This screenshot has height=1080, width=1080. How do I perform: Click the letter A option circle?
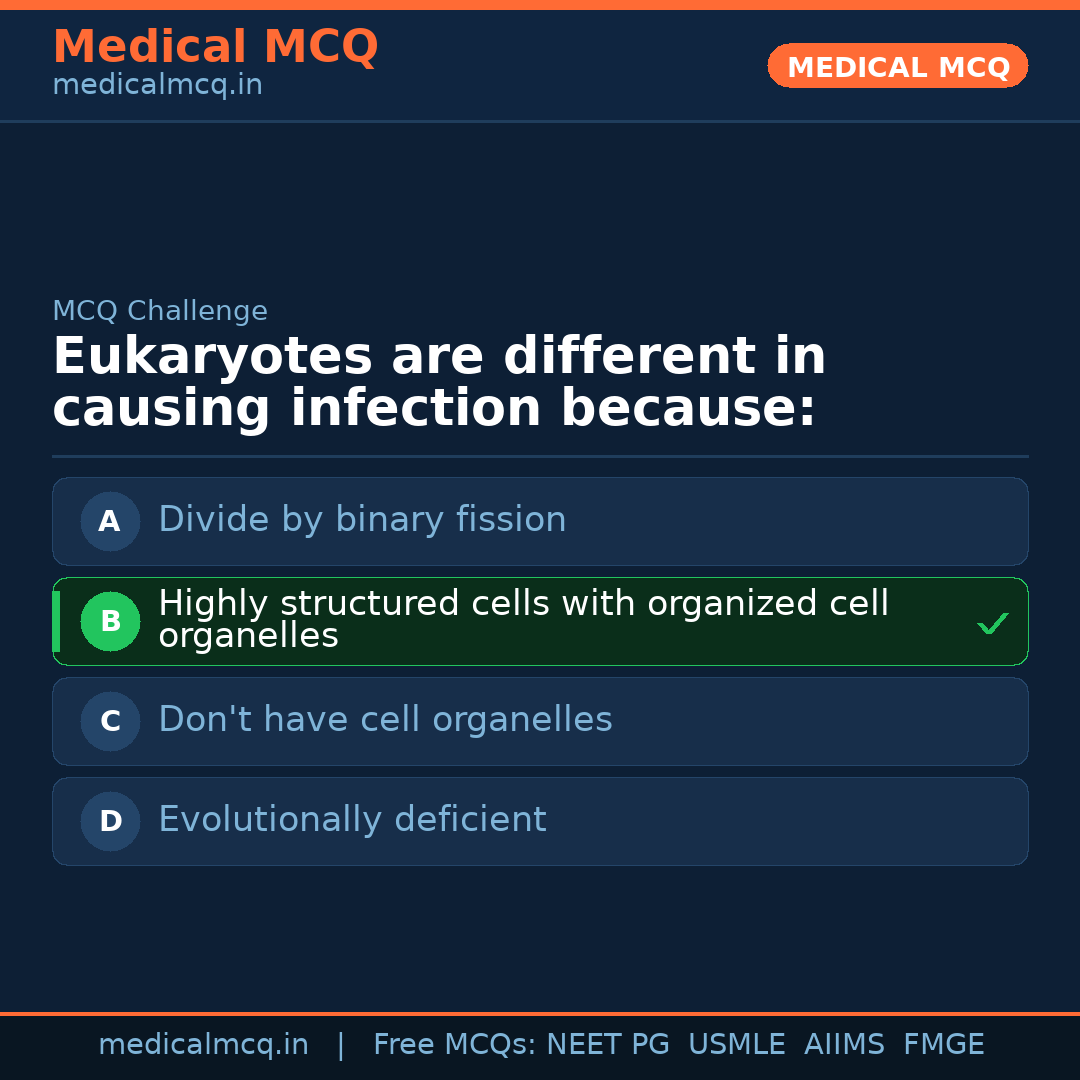(x=110, y=521)
